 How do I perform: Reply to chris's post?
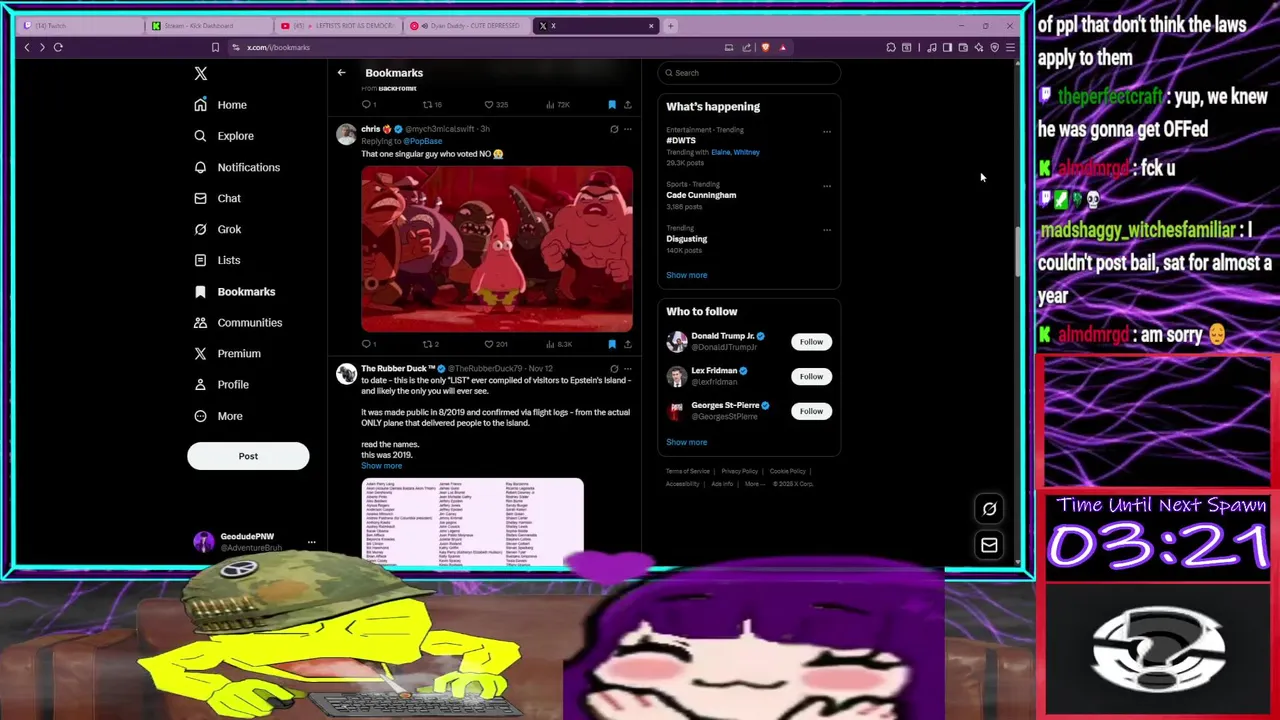coord(368,344)
